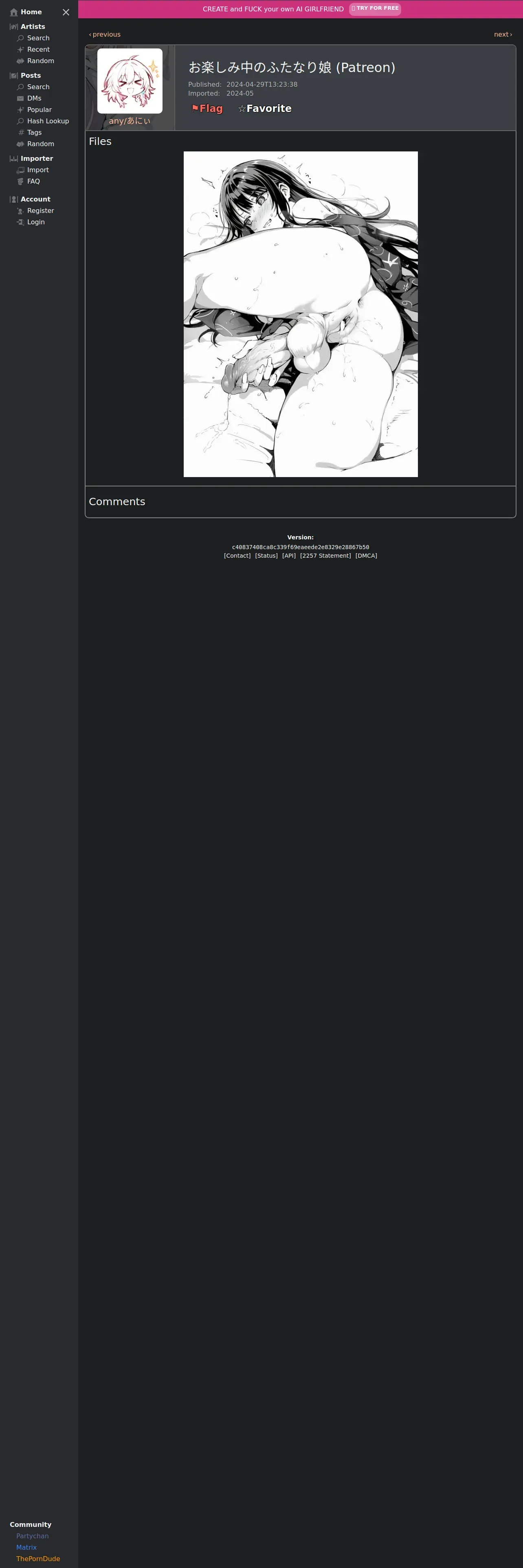The width and height of the screenshot is (523, 1568).
Task: Open the [DMCA] footer link
Action: pos(366,556)
